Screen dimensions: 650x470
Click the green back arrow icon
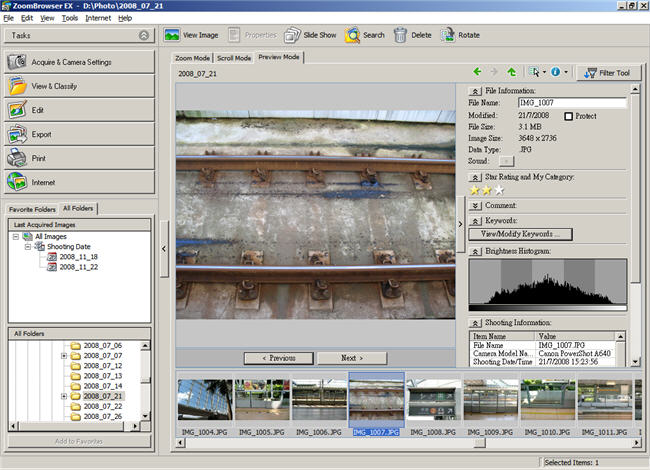(x=477, y=72)
